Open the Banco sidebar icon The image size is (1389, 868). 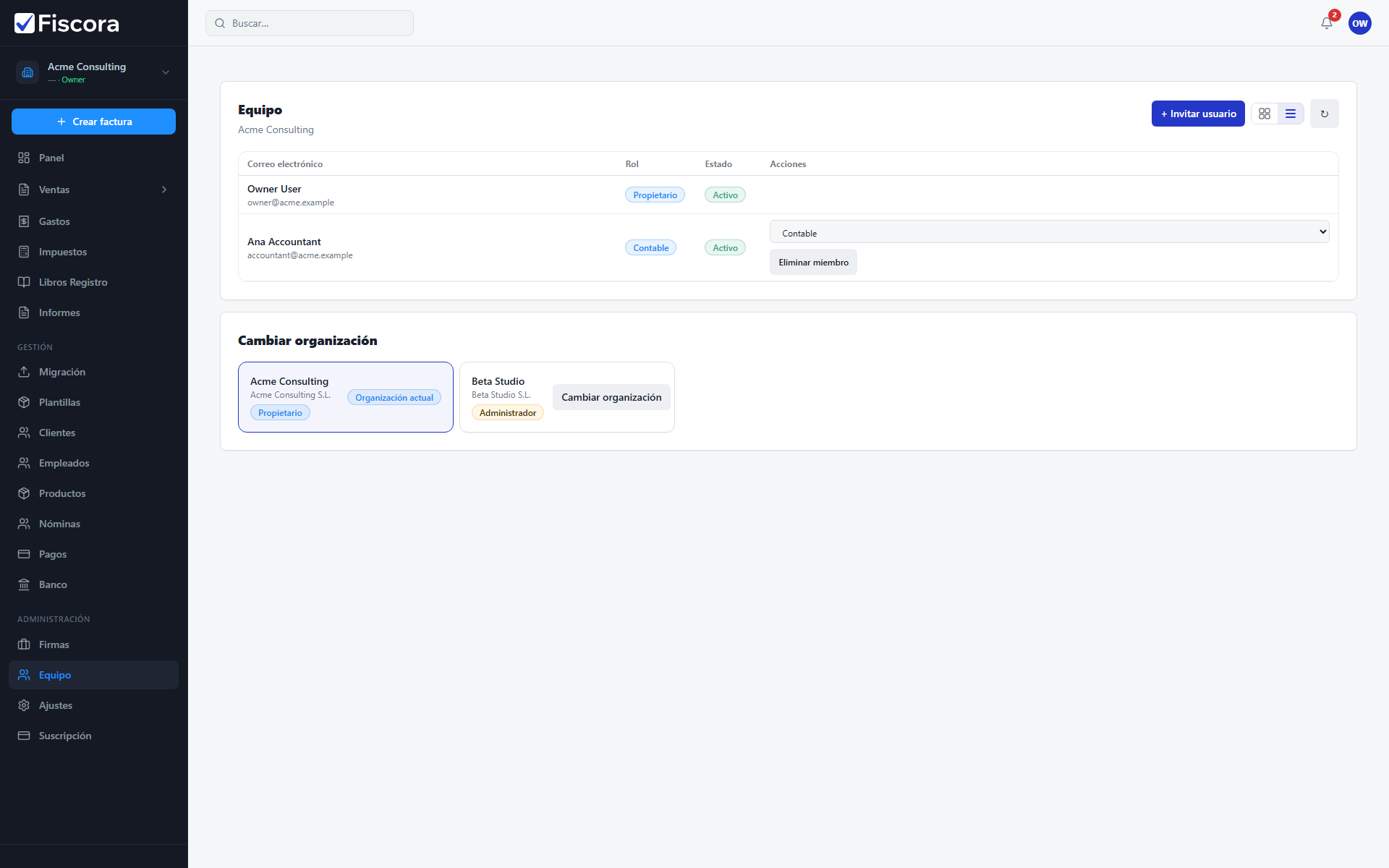(x=24, y=584)
